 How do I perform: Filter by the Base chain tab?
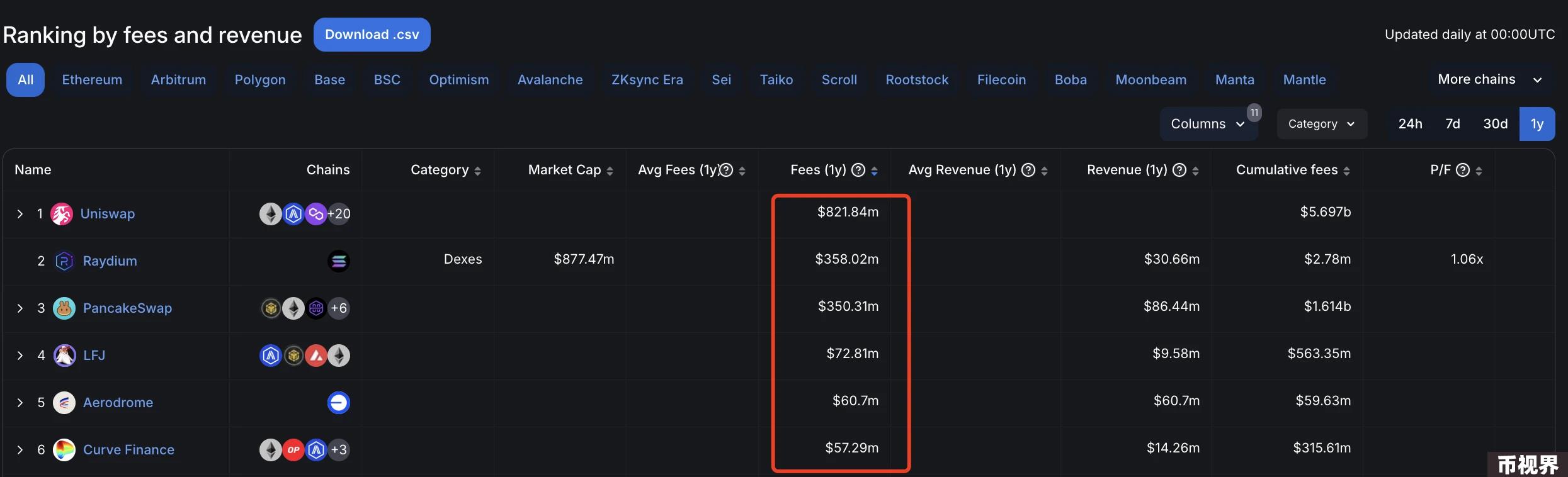pos(330,80)
